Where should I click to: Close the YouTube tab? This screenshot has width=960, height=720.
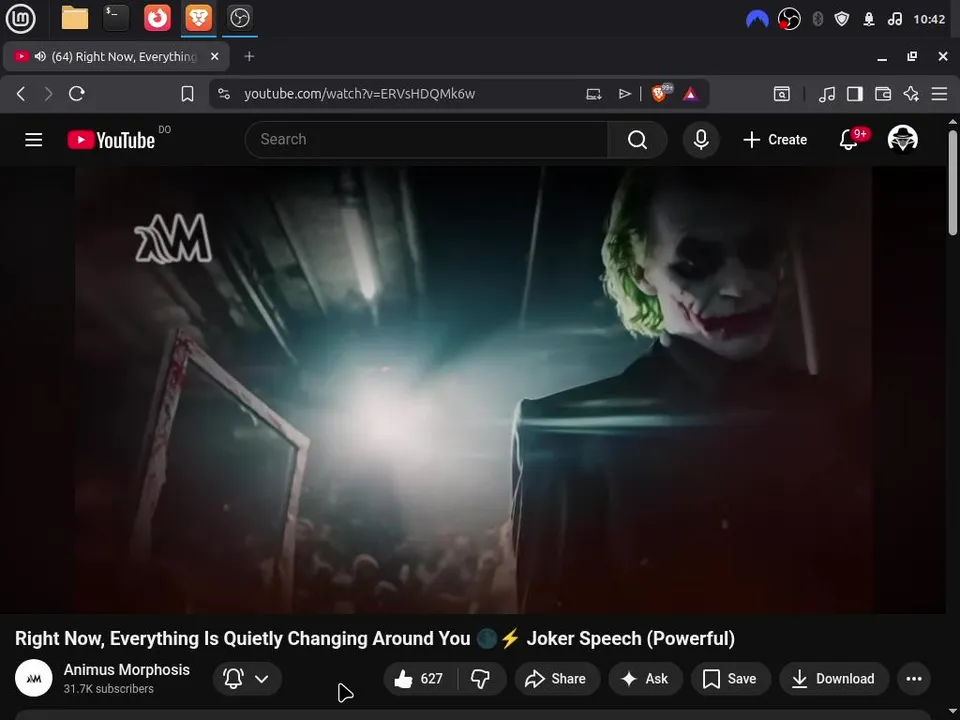pyautogui.click(x=214, y=56)
